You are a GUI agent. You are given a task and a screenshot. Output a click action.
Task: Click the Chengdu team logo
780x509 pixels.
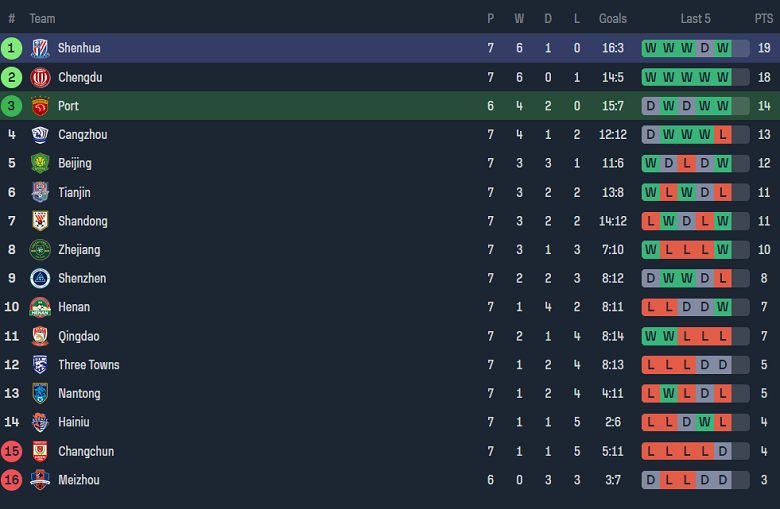(x=40, y=77)
